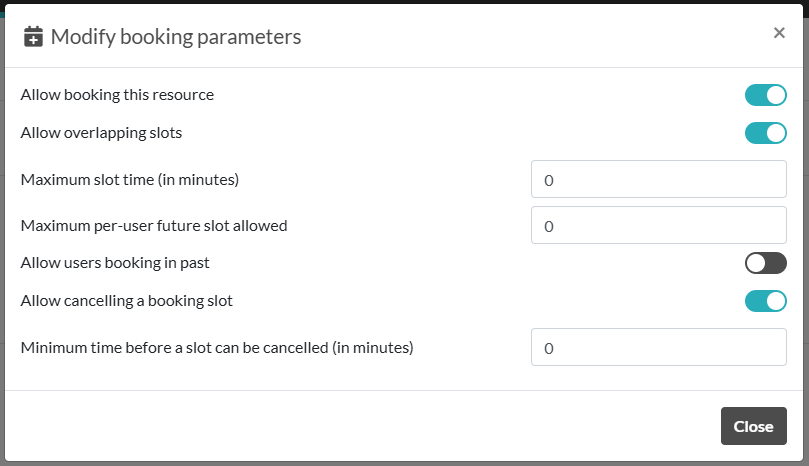Click the dimmed backdrop below the dialog
This screenshot has height=466, width=809.
[x=400, y=463]
